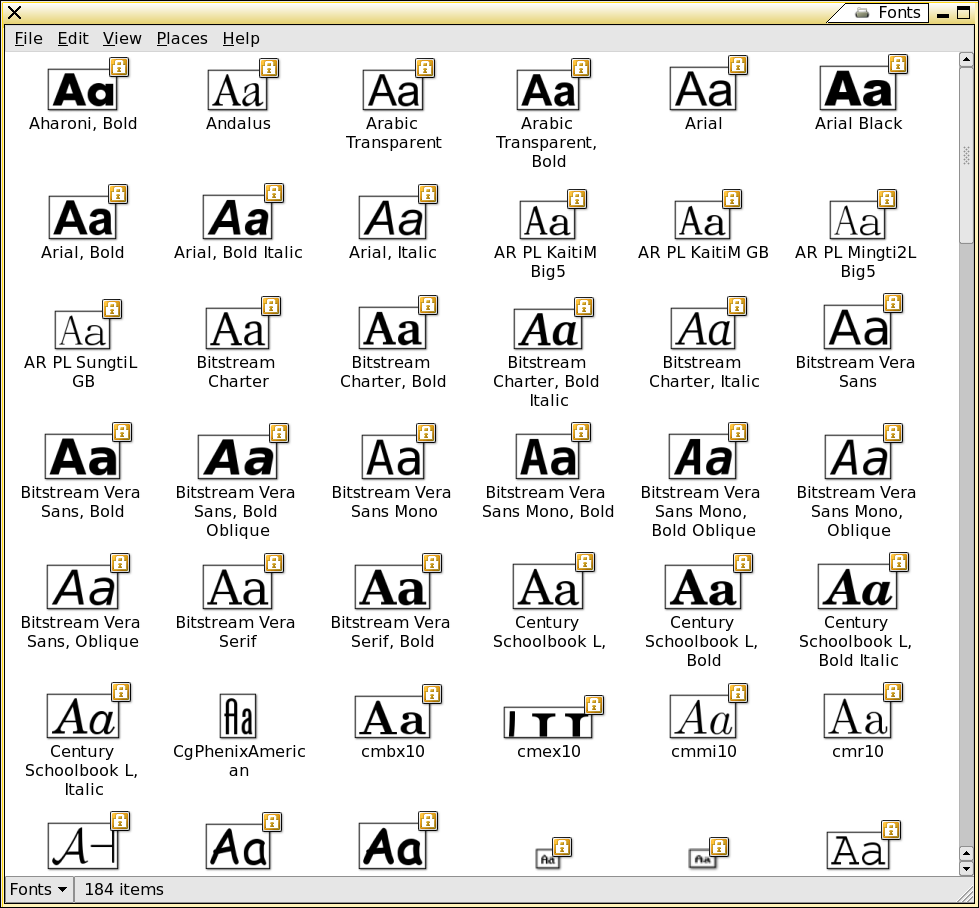Select the cmex10 font icon

tap(548, 723)
